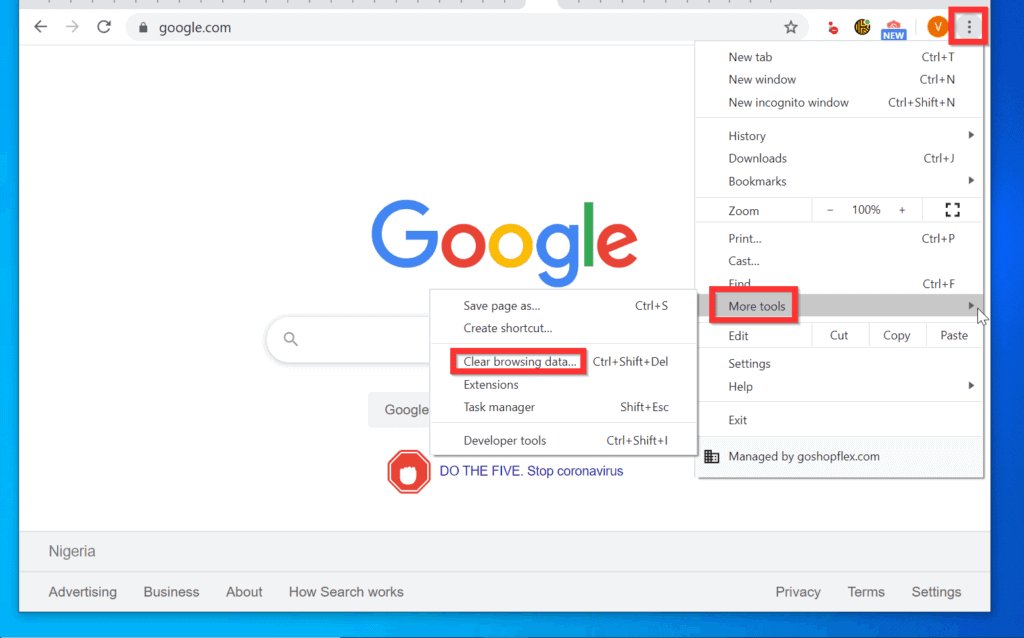Open the About footer link
The height and width of the screenshot is (638, 1024).
[x=244, y=592]
